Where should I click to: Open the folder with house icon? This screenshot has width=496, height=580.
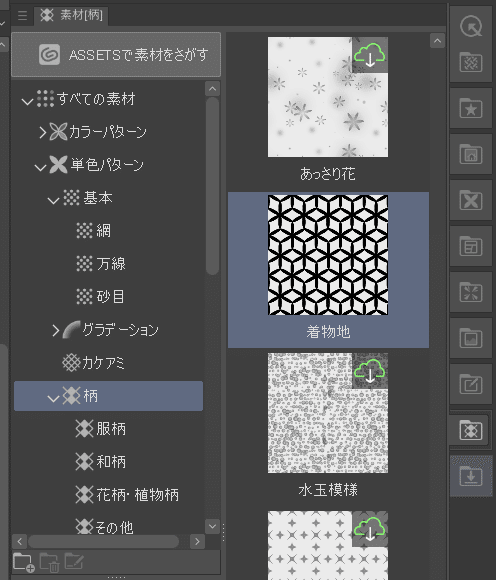471,154
